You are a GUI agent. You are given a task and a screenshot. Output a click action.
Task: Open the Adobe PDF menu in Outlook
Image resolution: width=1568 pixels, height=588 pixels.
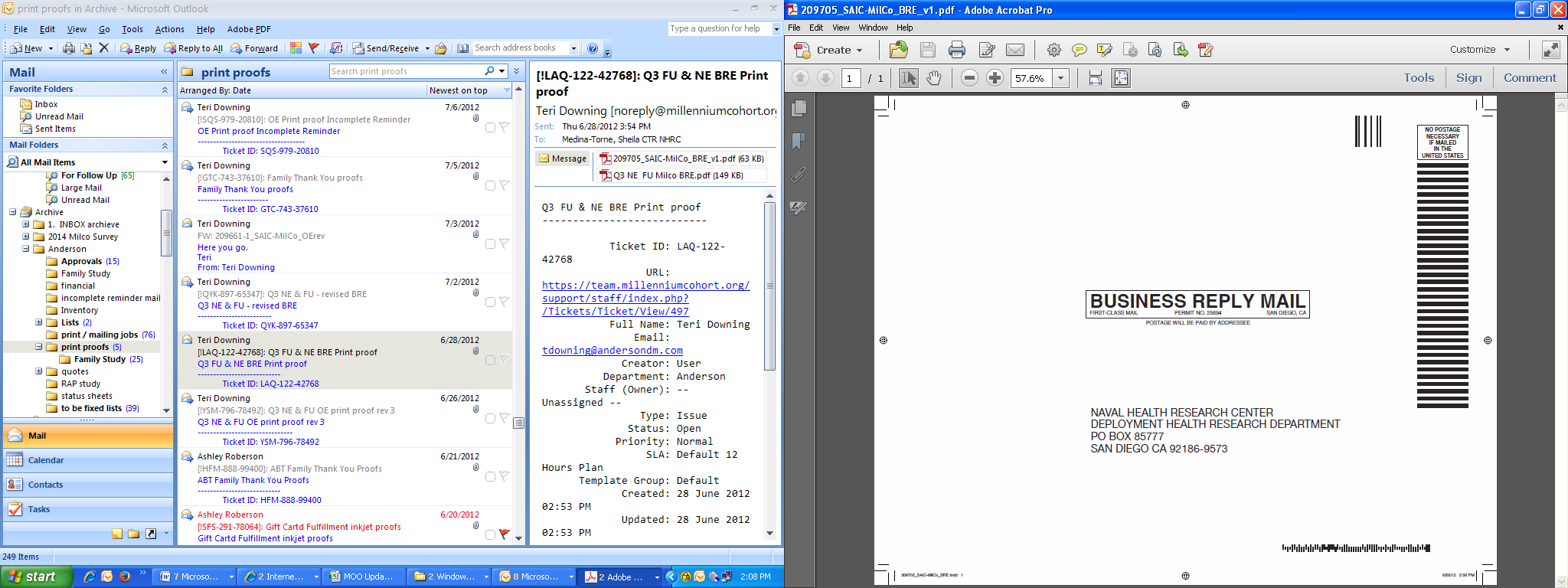point(249,29)
